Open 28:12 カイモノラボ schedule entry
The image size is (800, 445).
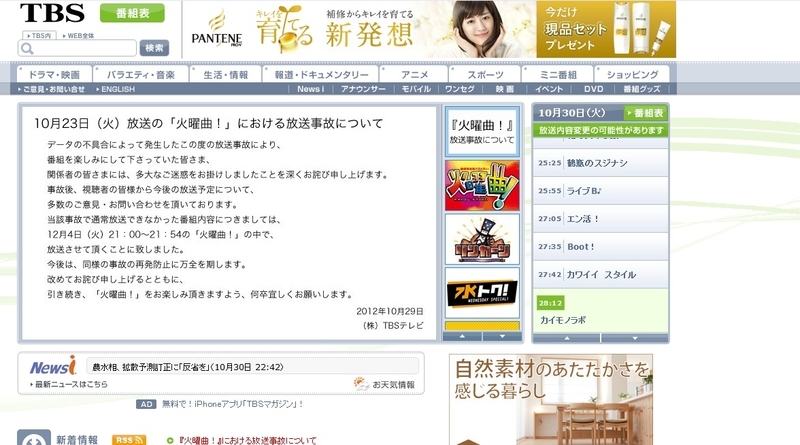tap(601, 311)
